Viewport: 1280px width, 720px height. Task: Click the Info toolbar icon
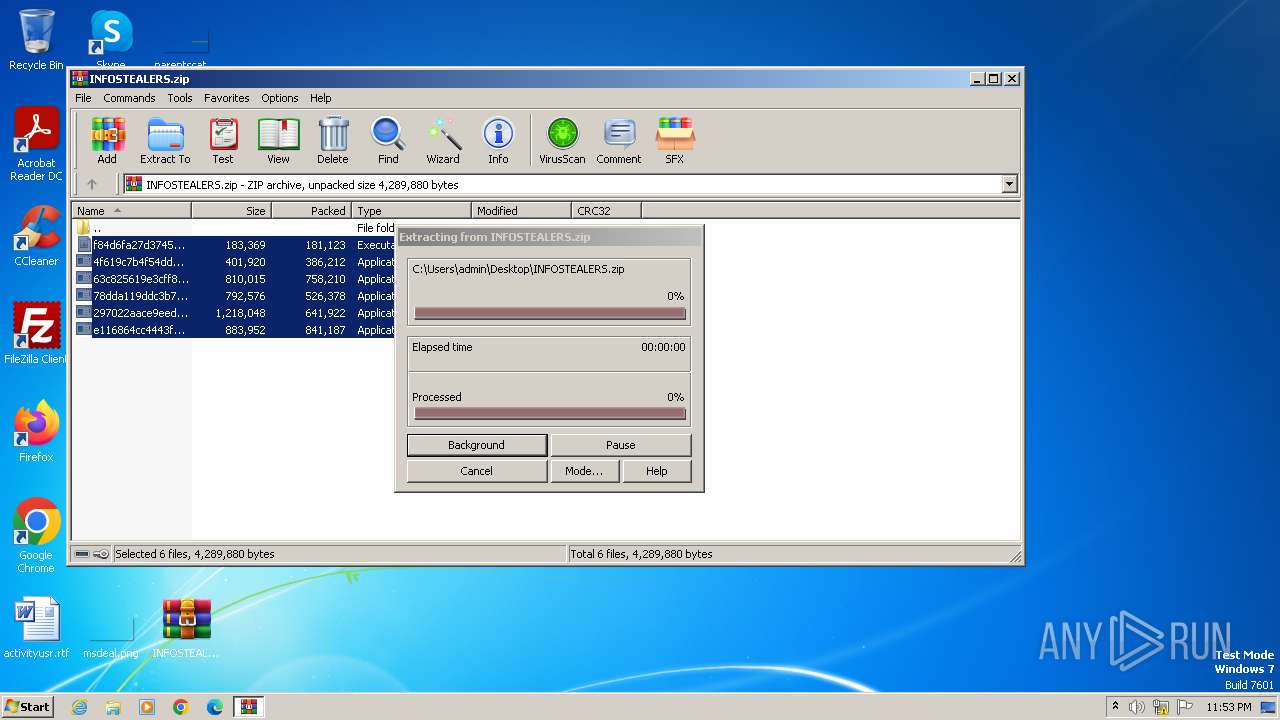coord(498,140)
